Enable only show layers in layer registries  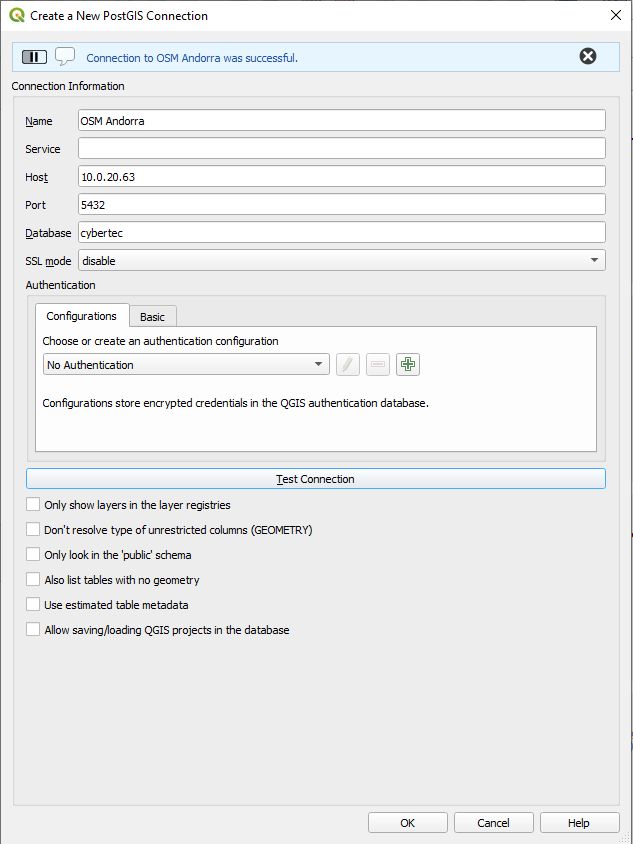pos(34,505)
